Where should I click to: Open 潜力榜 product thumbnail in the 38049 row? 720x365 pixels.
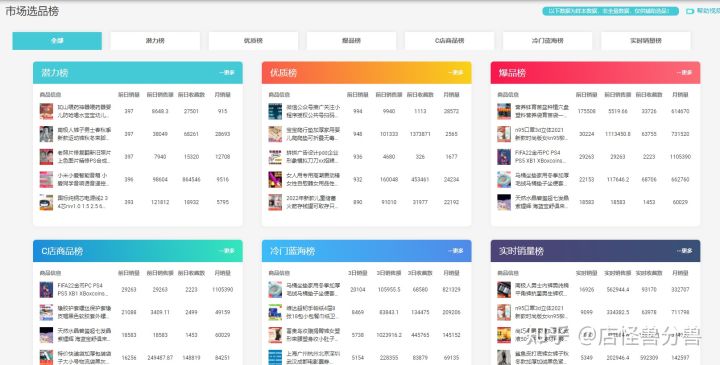[46, 134]
